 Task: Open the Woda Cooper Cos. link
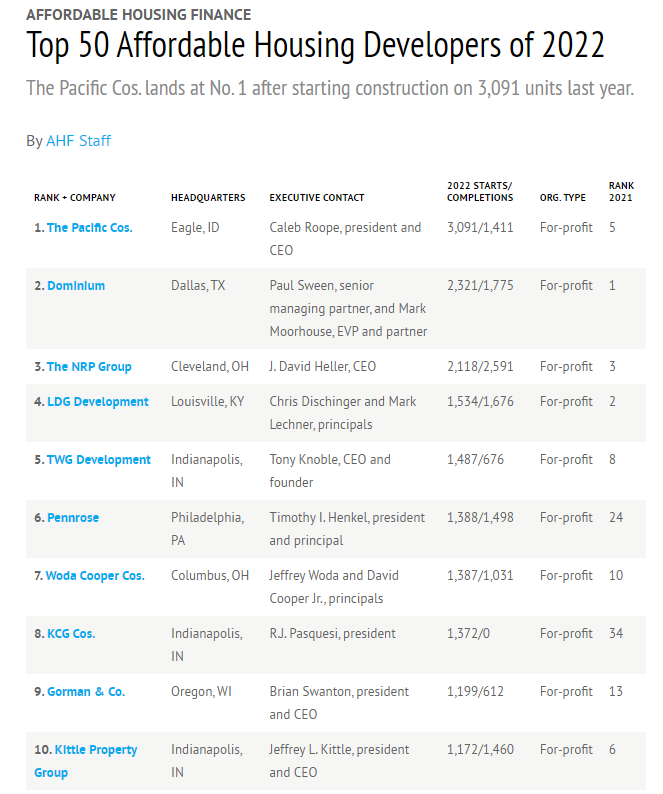[x=95, y=576]
